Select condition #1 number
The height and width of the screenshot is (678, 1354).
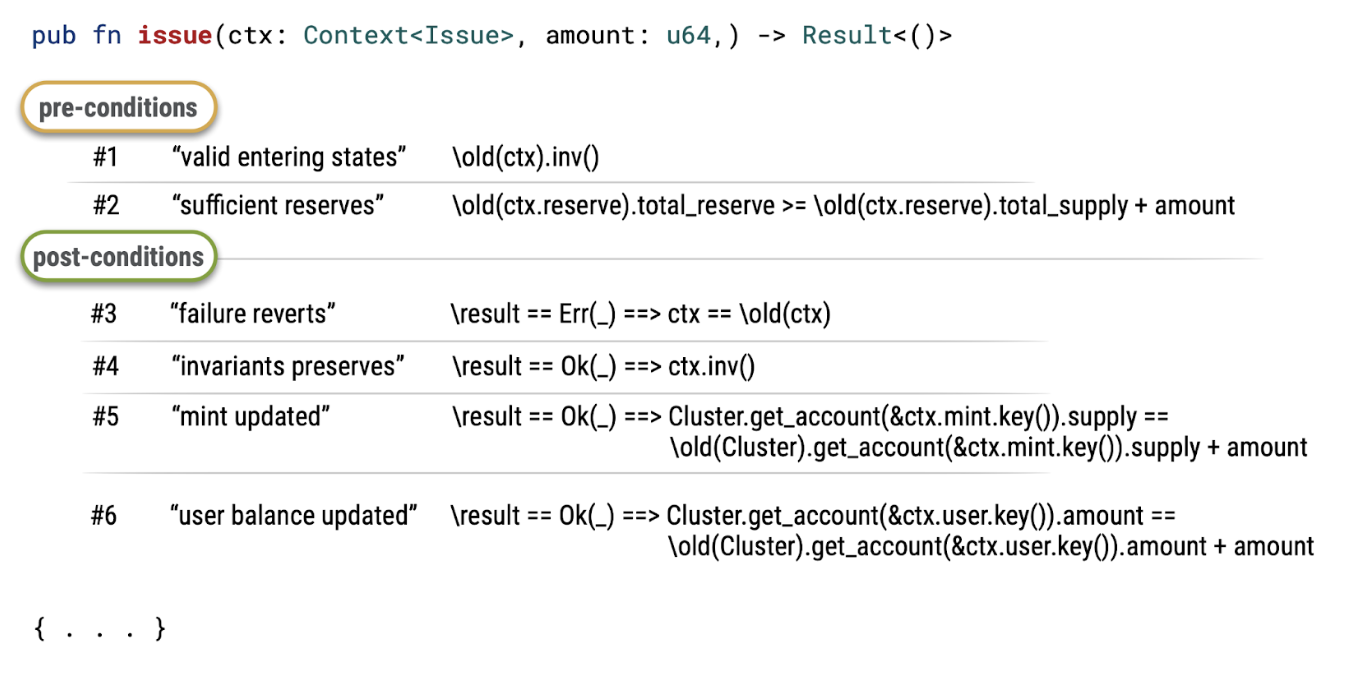[x=106, y=157]
